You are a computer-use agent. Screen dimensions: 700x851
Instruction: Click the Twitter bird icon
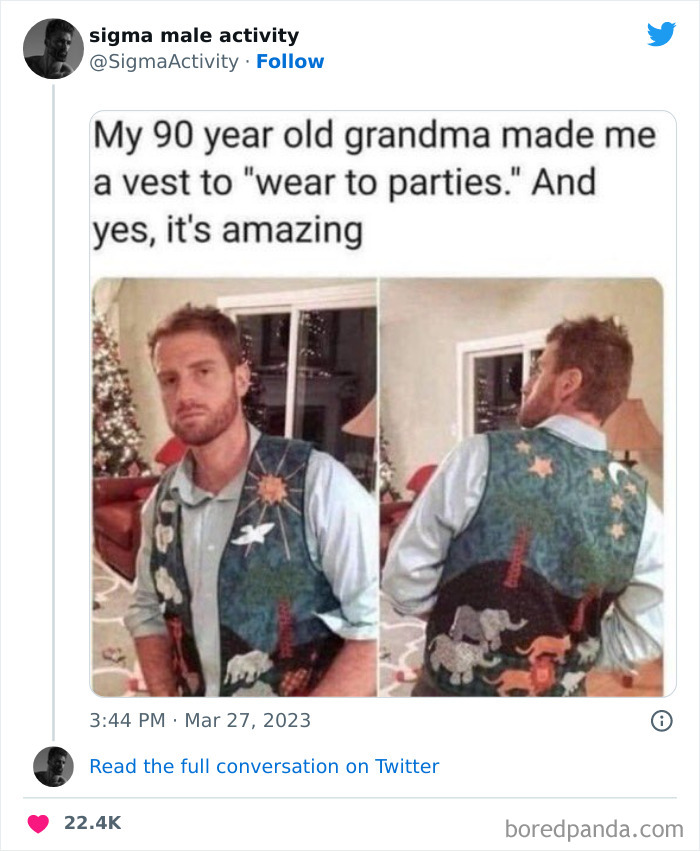[662, 33]
